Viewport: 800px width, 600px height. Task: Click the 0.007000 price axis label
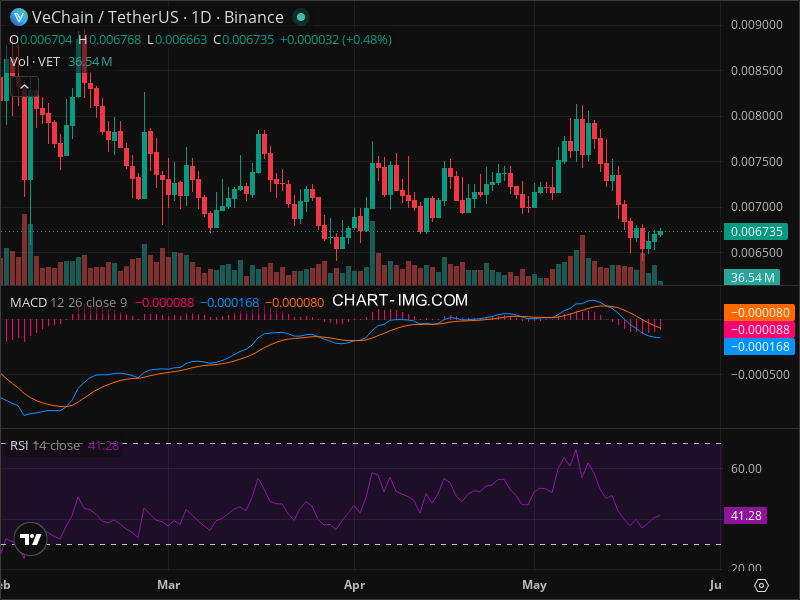[x=756, y=207]
